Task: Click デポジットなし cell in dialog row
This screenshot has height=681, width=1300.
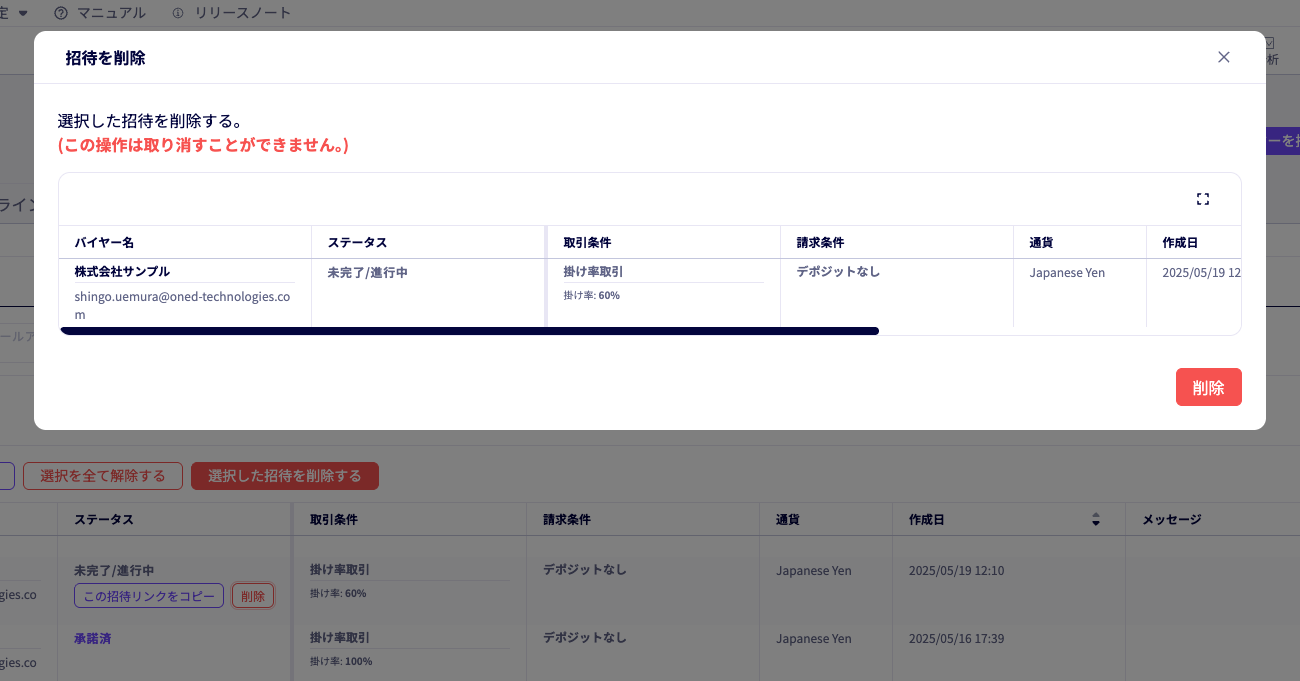Action: (838, 271)
